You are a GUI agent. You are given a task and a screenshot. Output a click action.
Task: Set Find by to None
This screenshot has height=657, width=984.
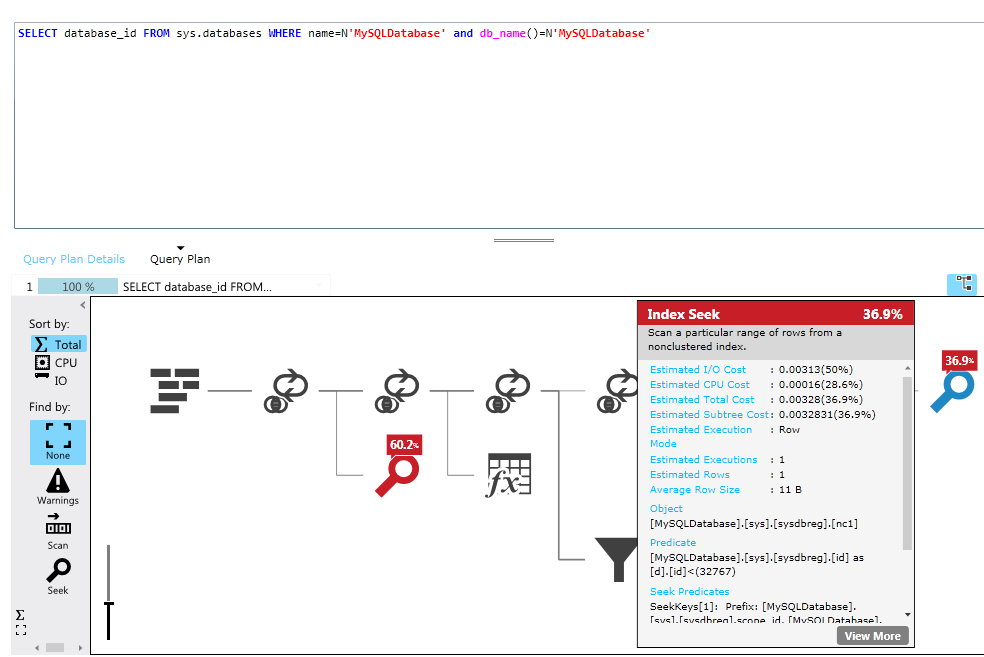pos(58,441)
